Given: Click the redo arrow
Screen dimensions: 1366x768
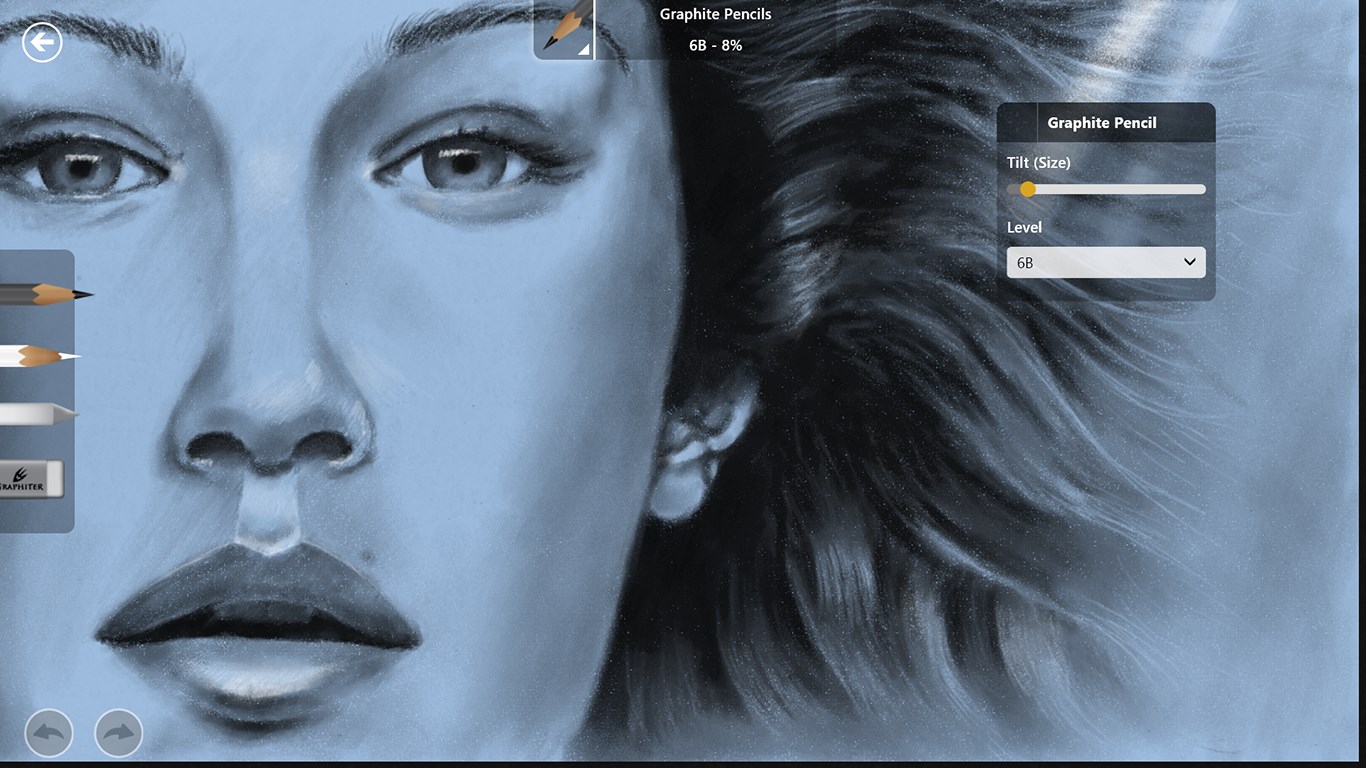Looking at the screenshot, I should tap(117, 733).
